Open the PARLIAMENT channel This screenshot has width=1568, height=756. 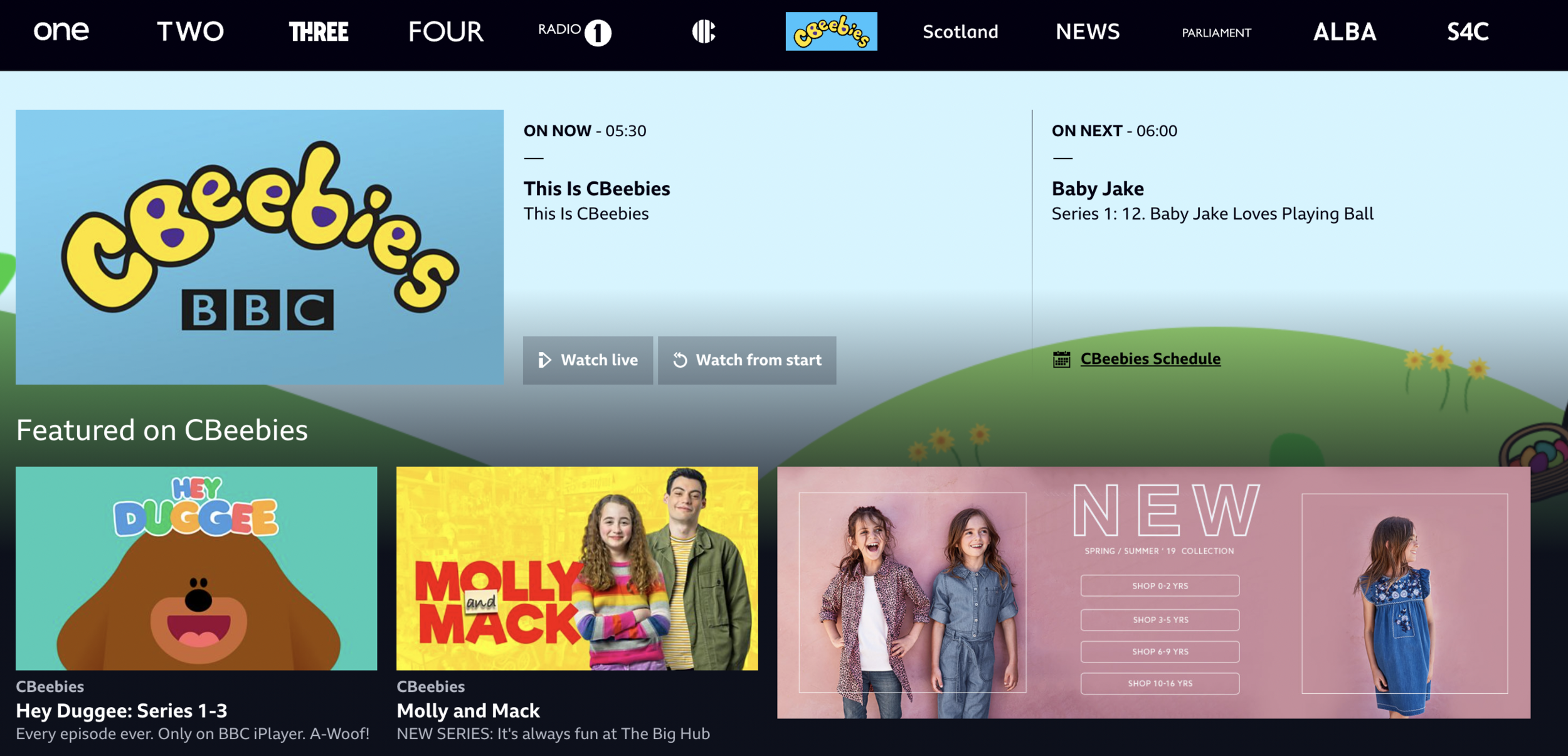pyautogui.click(x=1216, y=33)
